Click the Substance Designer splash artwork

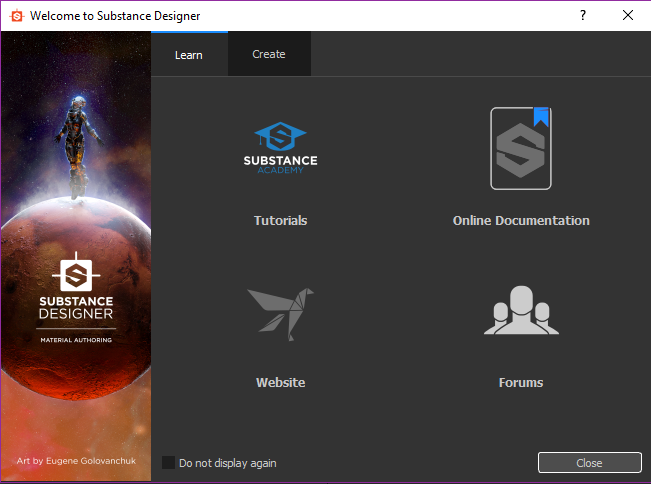point(76,256)
